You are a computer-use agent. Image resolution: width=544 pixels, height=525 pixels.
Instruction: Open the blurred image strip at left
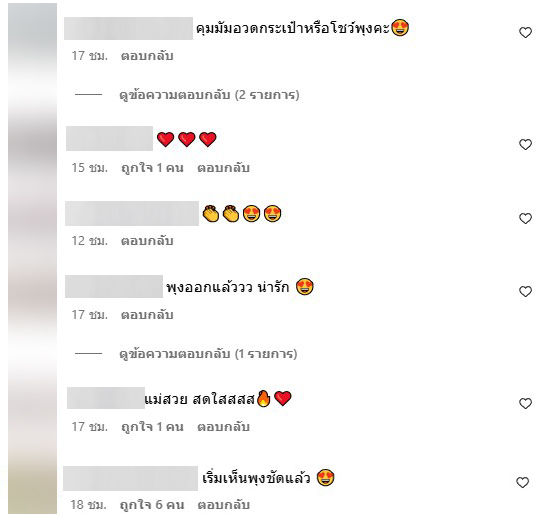pyautogui.click(x=33, y=259)
